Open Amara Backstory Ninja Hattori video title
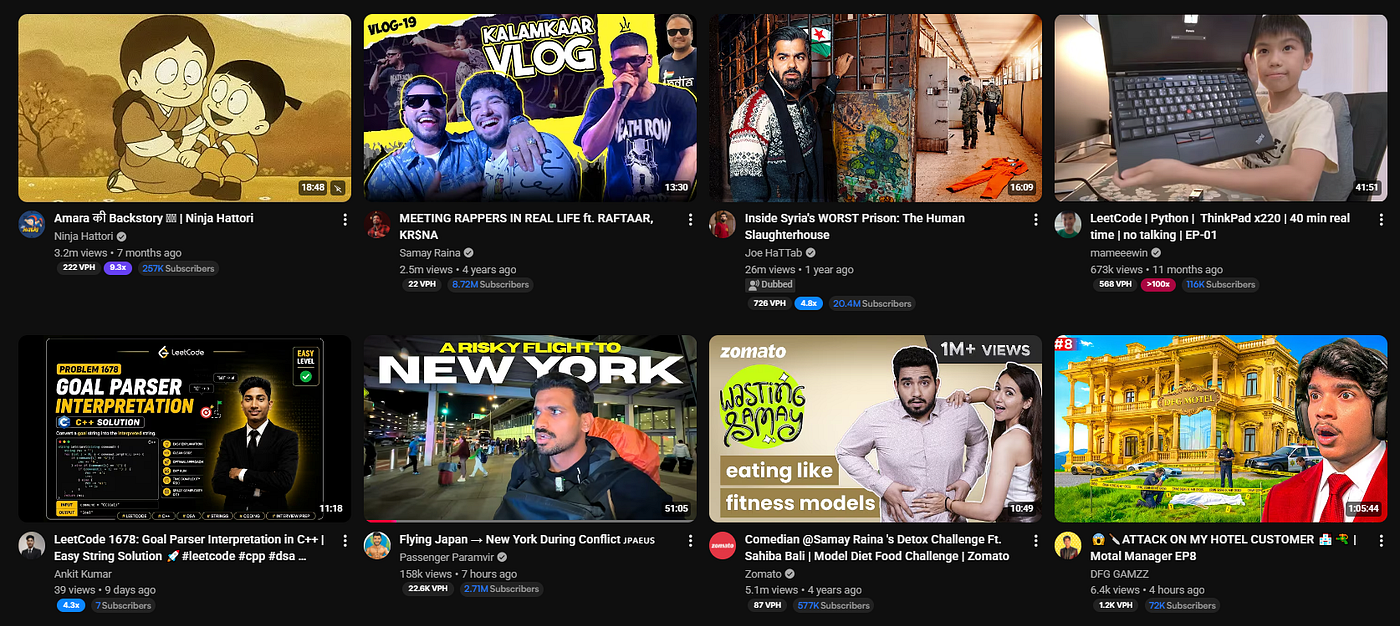1400x626 pixels. pyautogui.click(x=154, y=218)
